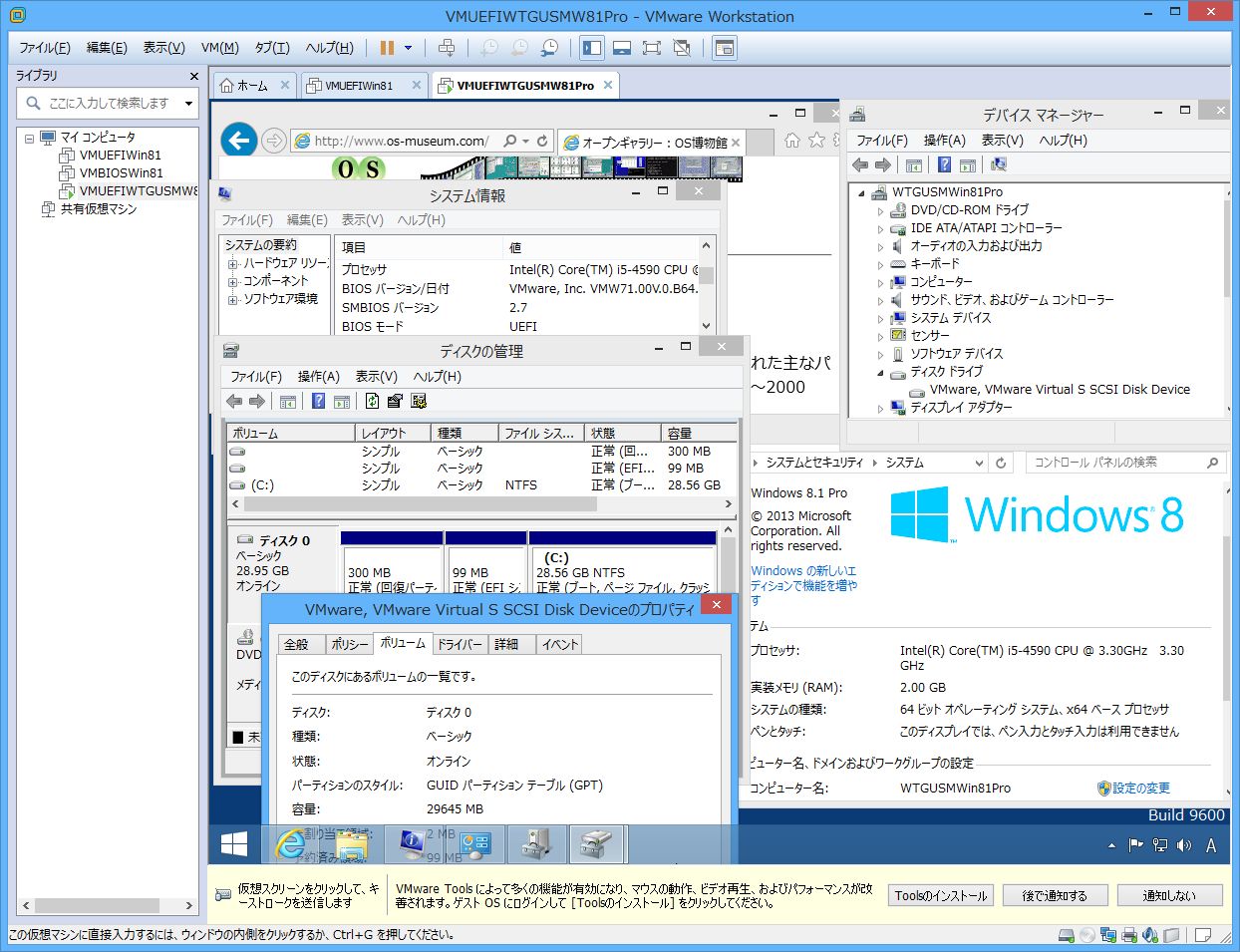This screenshot has height=952, width=1240.
Task: Toggle the library sidebar view icon
Action: point(592,47)
